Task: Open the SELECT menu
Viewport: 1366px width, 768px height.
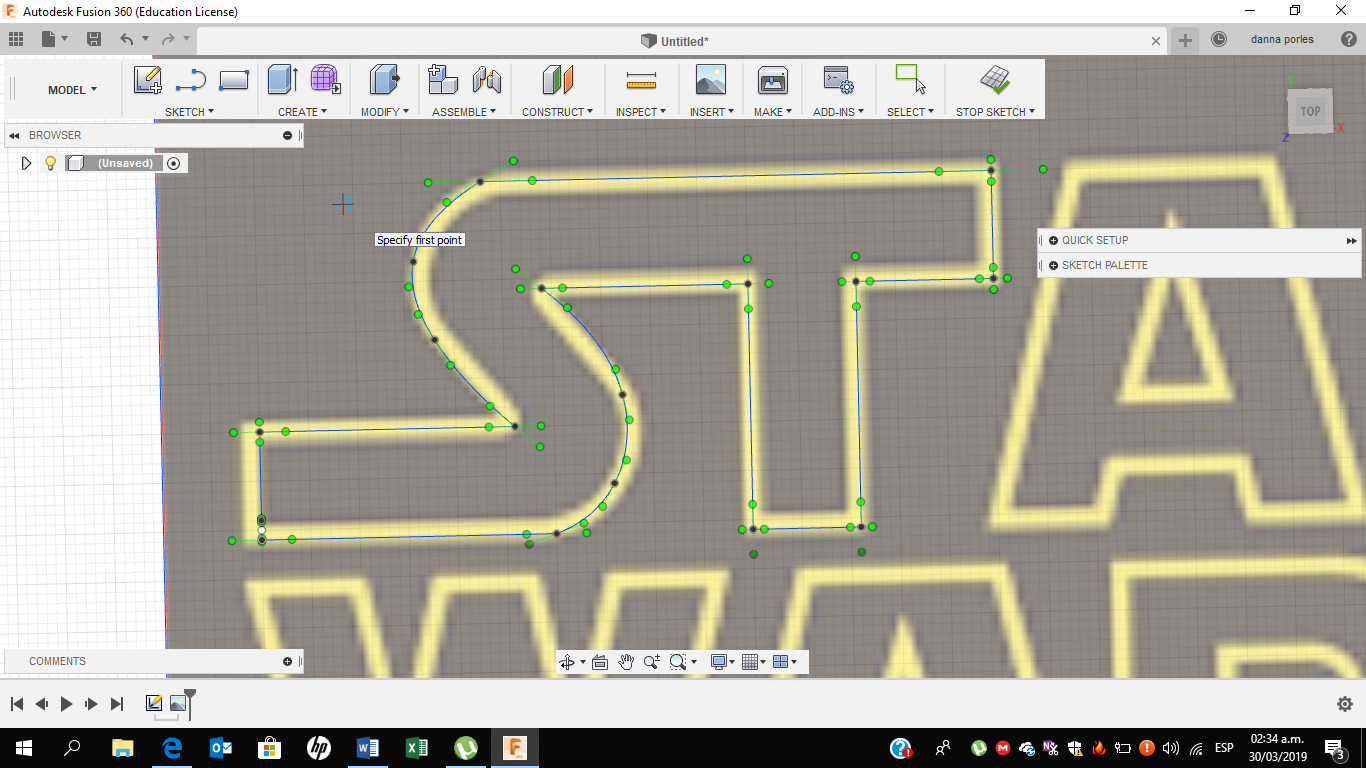Action: (x=910, y=112)
